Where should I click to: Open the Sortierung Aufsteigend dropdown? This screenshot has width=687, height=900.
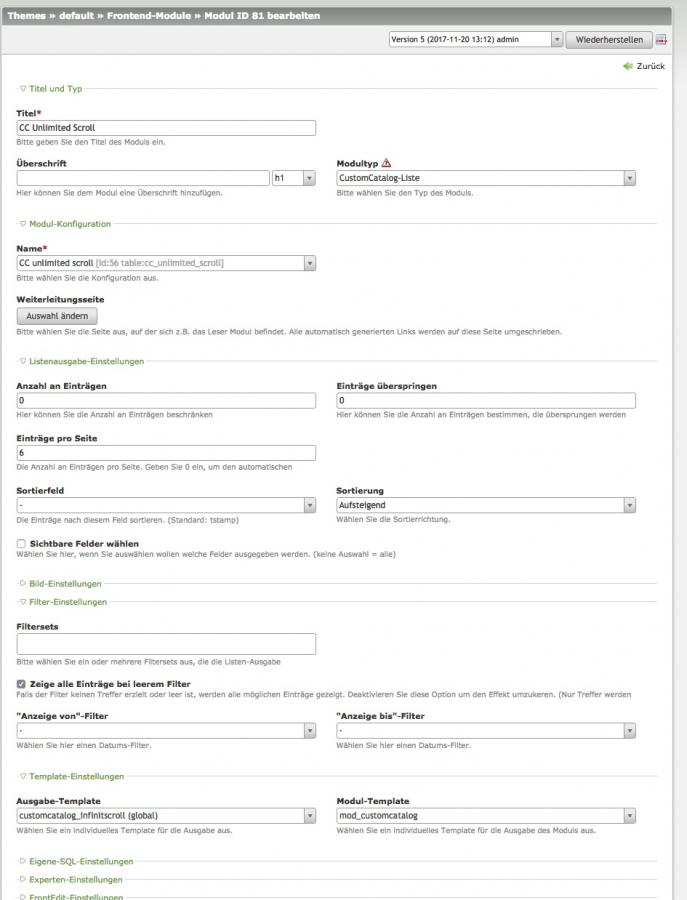tap(486, 506)
